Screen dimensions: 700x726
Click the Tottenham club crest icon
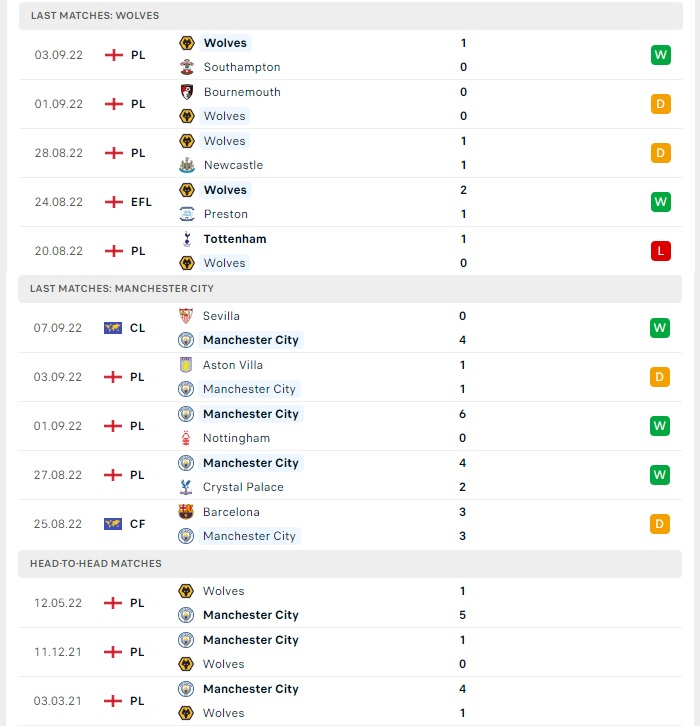pyautogui.click(x=187, y=239)
